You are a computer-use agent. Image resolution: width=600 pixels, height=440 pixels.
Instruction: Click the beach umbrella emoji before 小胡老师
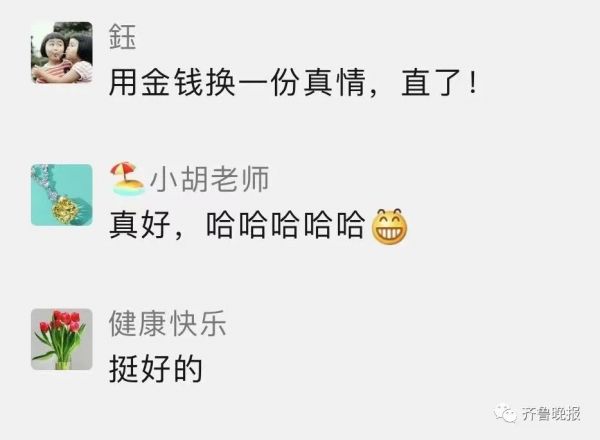127,179
